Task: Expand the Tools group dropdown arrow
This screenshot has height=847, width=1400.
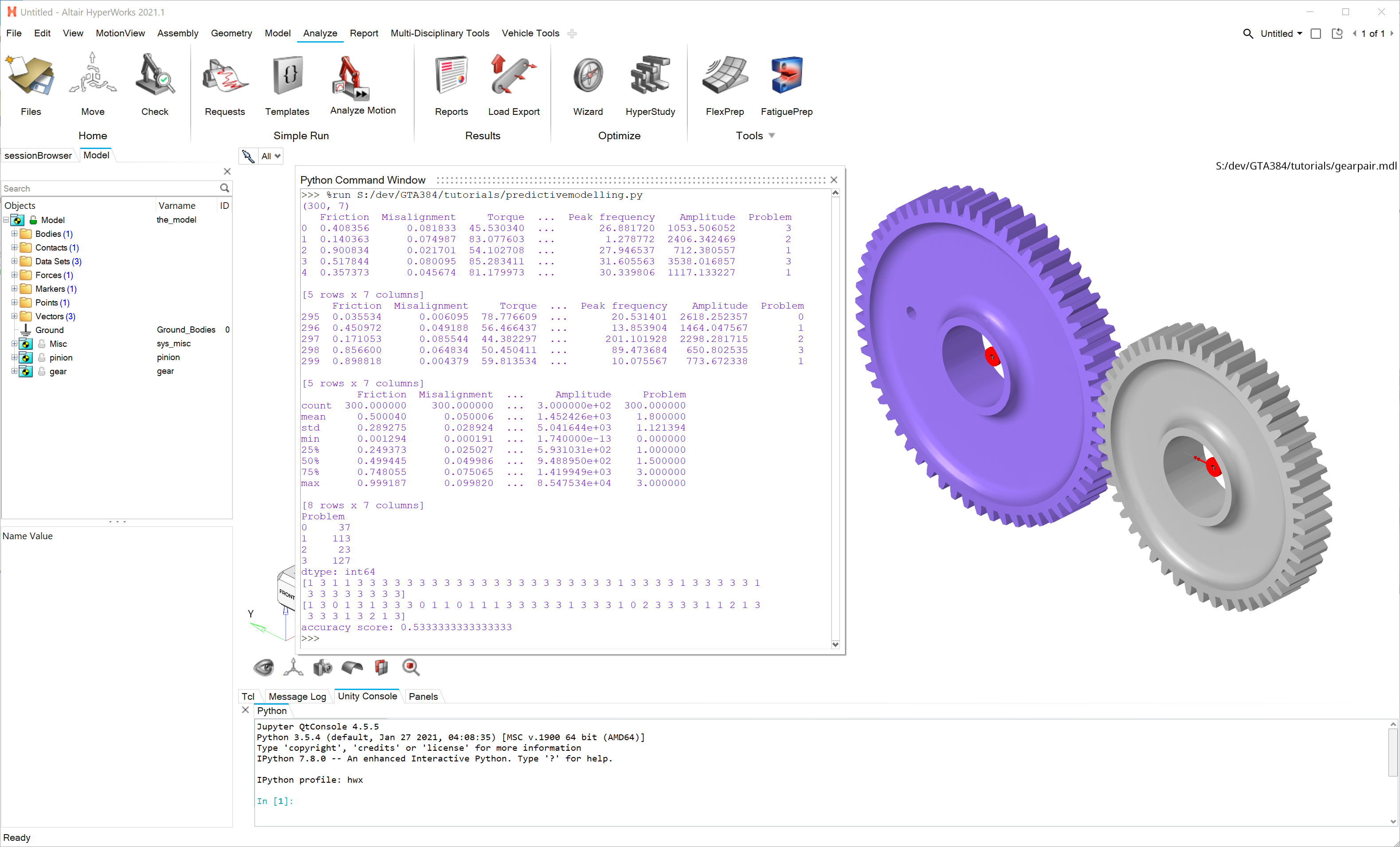Action: pyautogui.click(x=771, y=135)
